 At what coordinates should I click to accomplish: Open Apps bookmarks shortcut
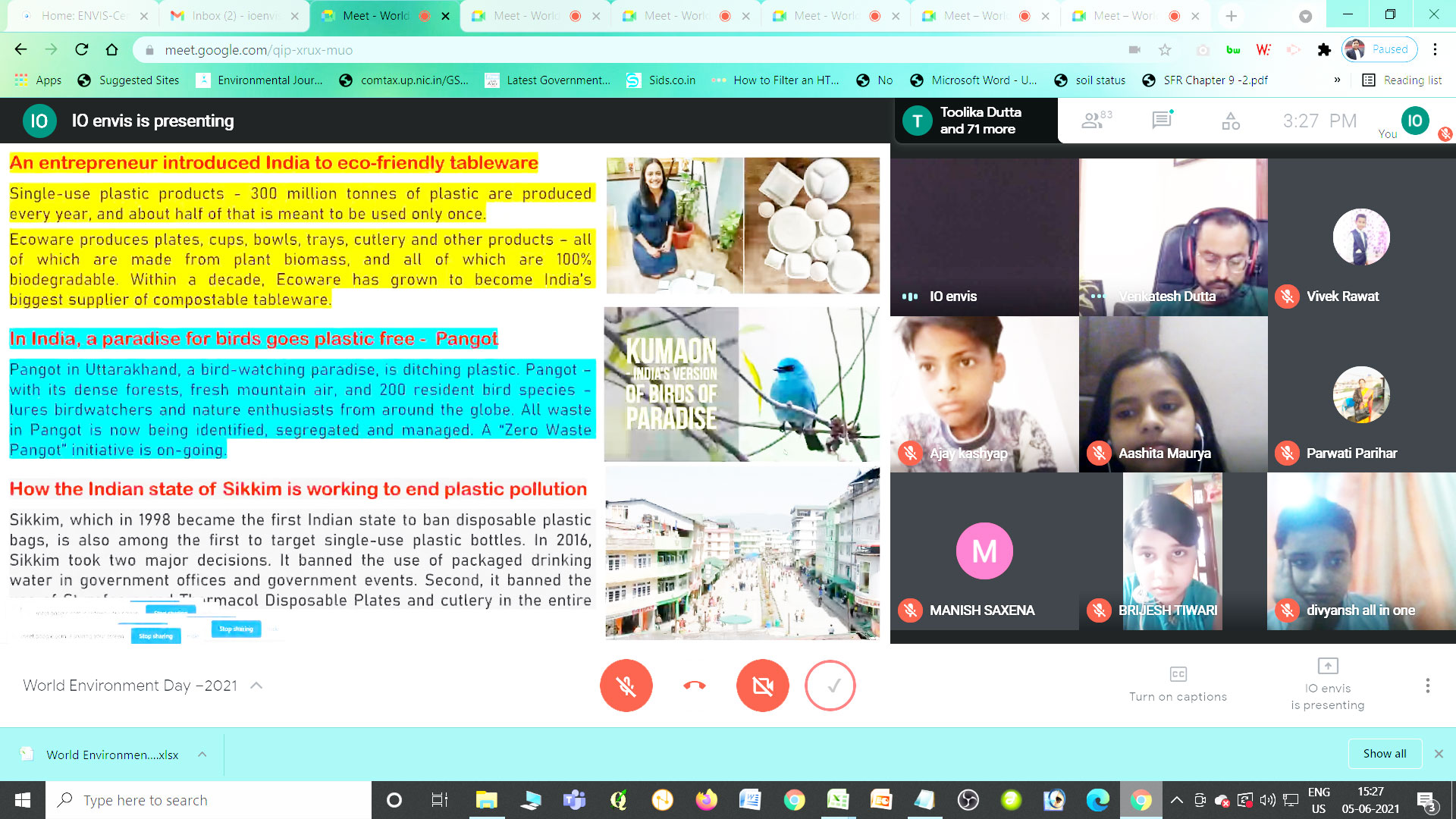coord(38,80)
